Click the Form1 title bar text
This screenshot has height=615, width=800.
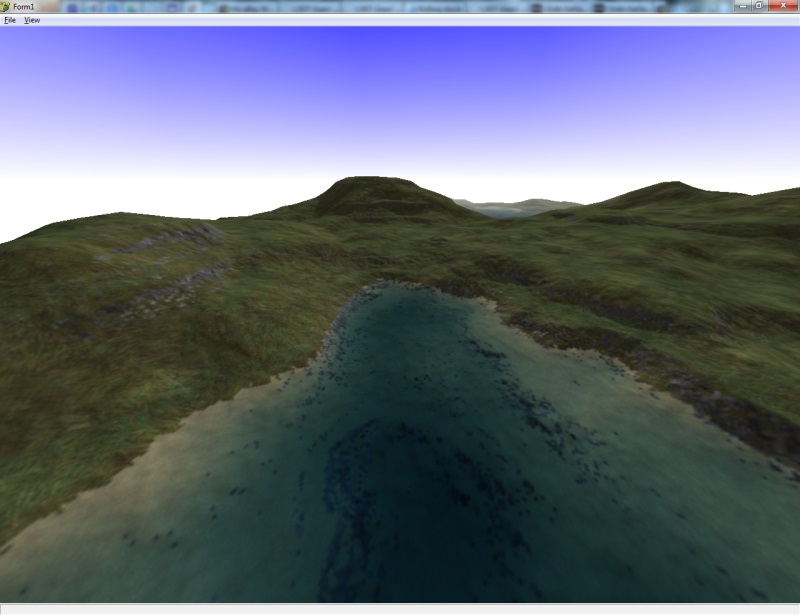point(24,6)
